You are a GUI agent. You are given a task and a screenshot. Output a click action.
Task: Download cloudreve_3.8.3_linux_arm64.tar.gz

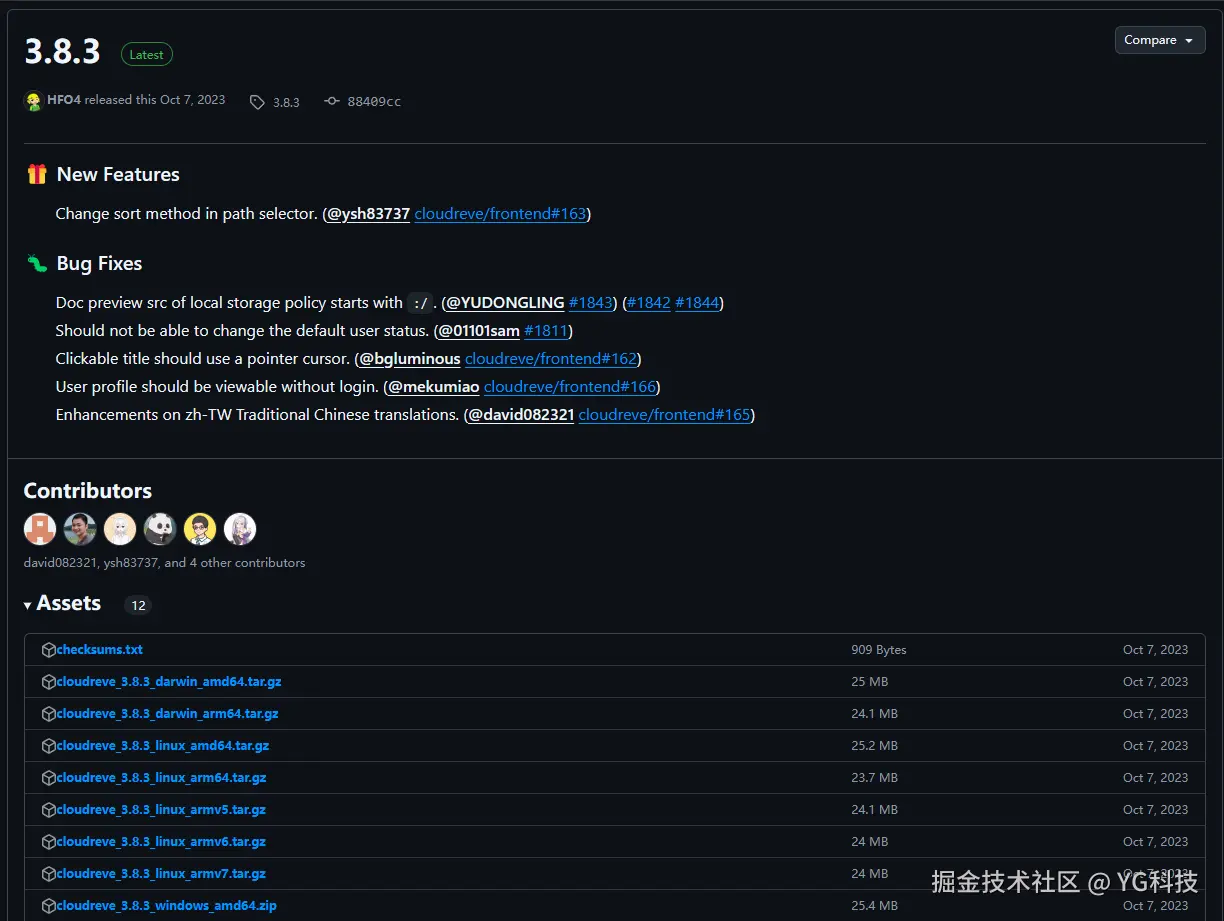click(162, 778)
